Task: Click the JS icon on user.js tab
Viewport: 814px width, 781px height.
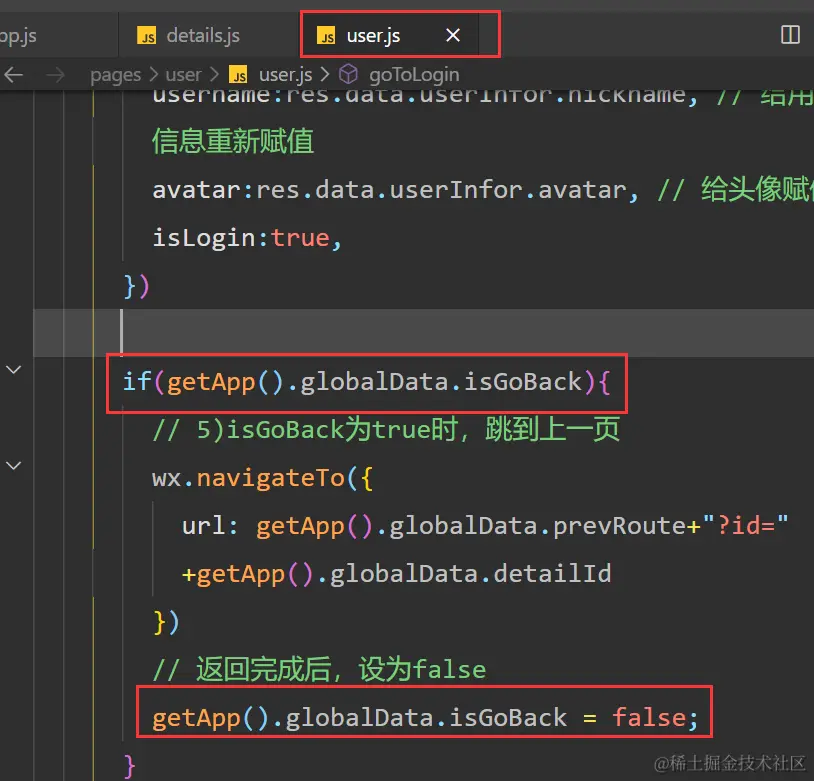Action: pyautogui.click(x=326, y=37)
